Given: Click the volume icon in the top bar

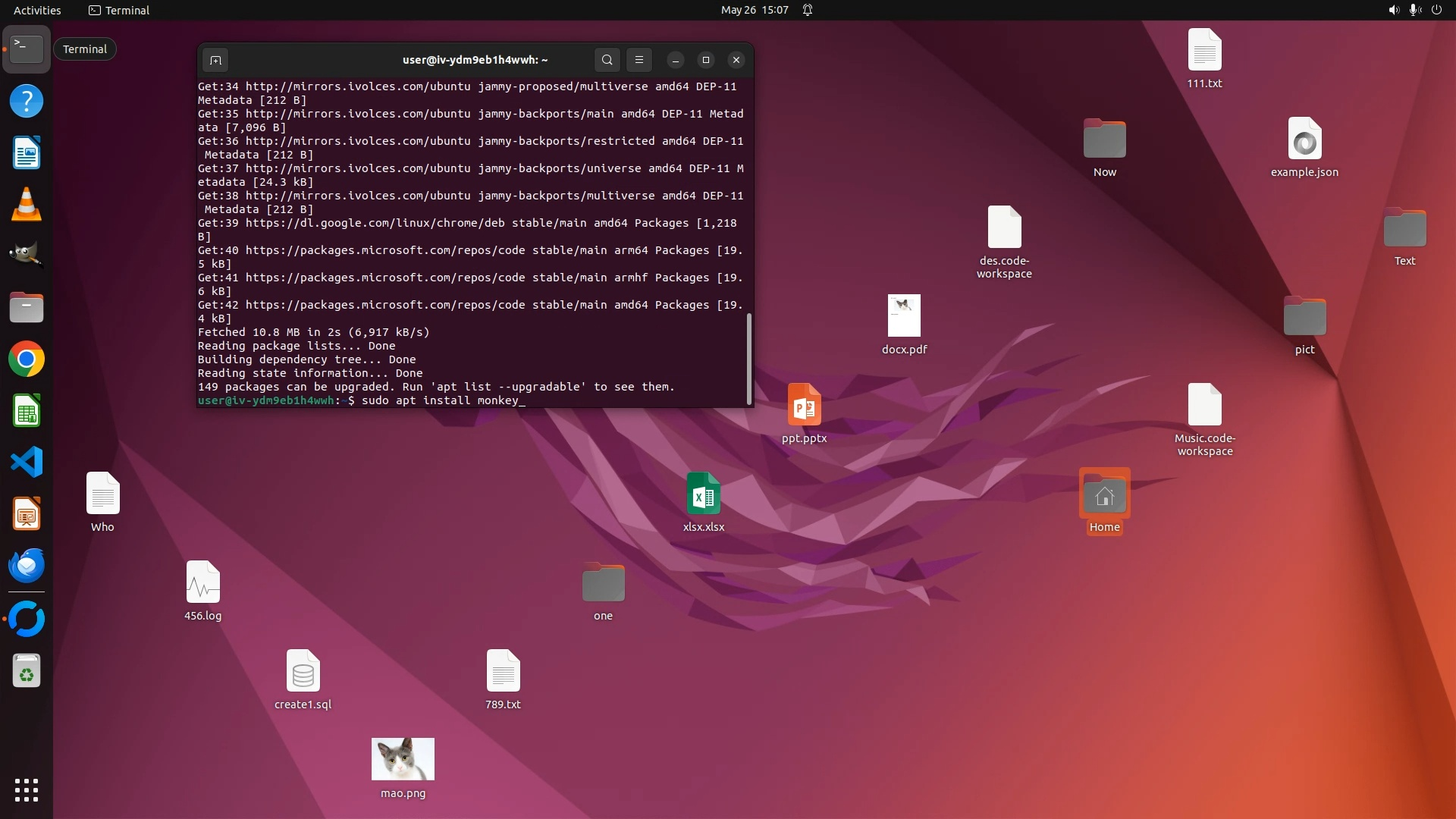Looking at the screenshot, I should [x=1393, y=10].
